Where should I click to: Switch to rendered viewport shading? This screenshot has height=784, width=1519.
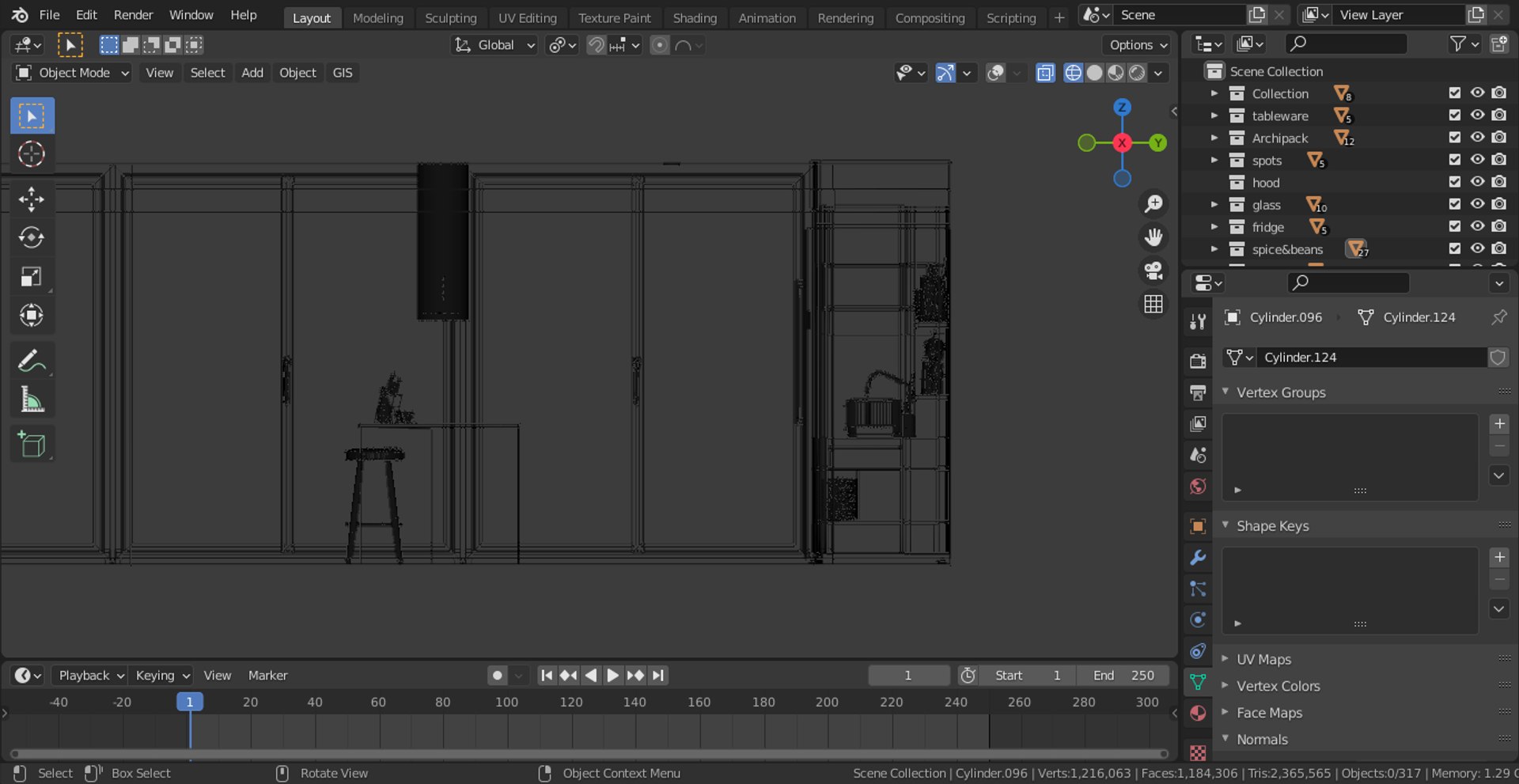pyautogui.click(x=1137, y=73)
